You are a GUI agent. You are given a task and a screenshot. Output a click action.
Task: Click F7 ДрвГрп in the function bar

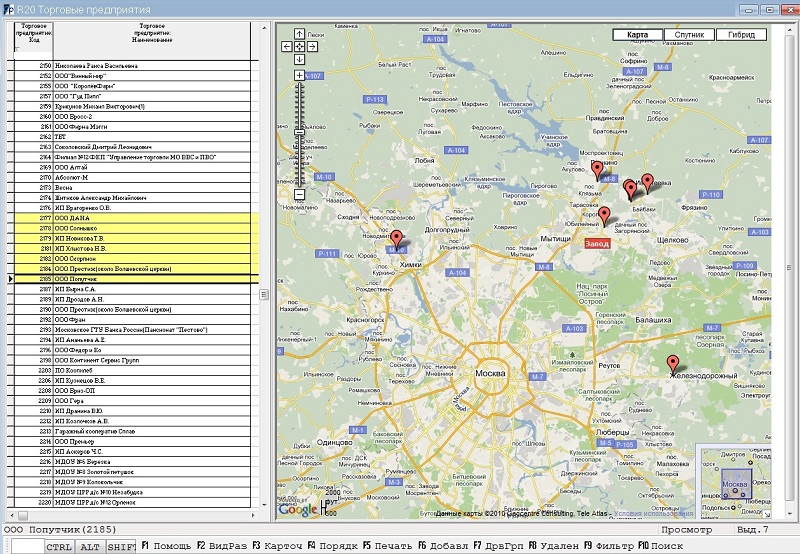coord(498,546)
